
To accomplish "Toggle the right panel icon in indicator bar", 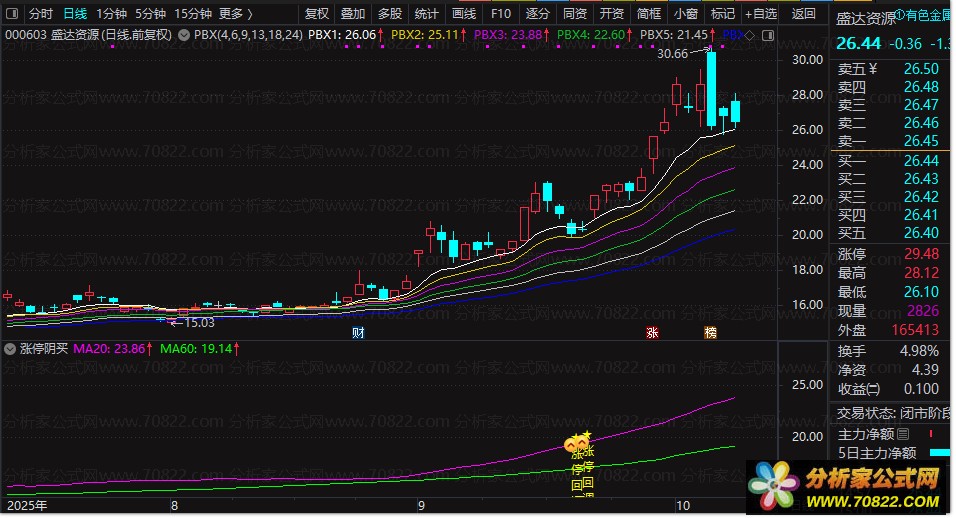I will point(768,35).
